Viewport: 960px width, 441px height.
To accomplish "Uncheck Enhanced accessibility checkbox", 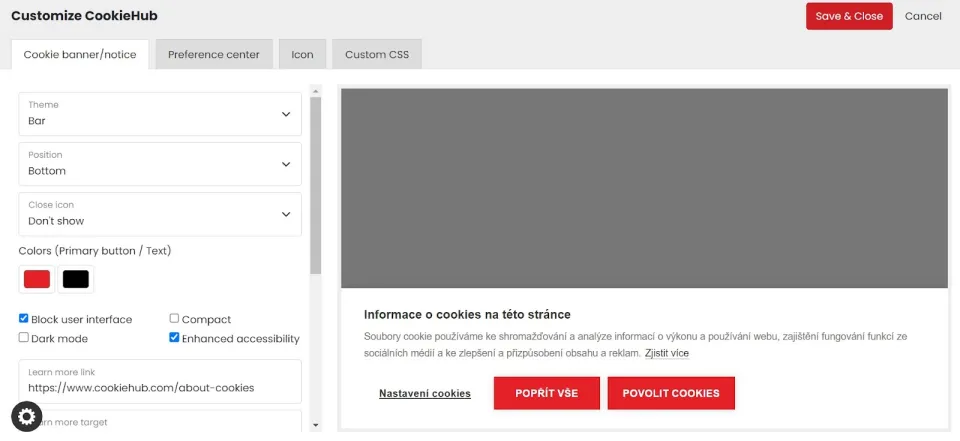I will point(174,337).
